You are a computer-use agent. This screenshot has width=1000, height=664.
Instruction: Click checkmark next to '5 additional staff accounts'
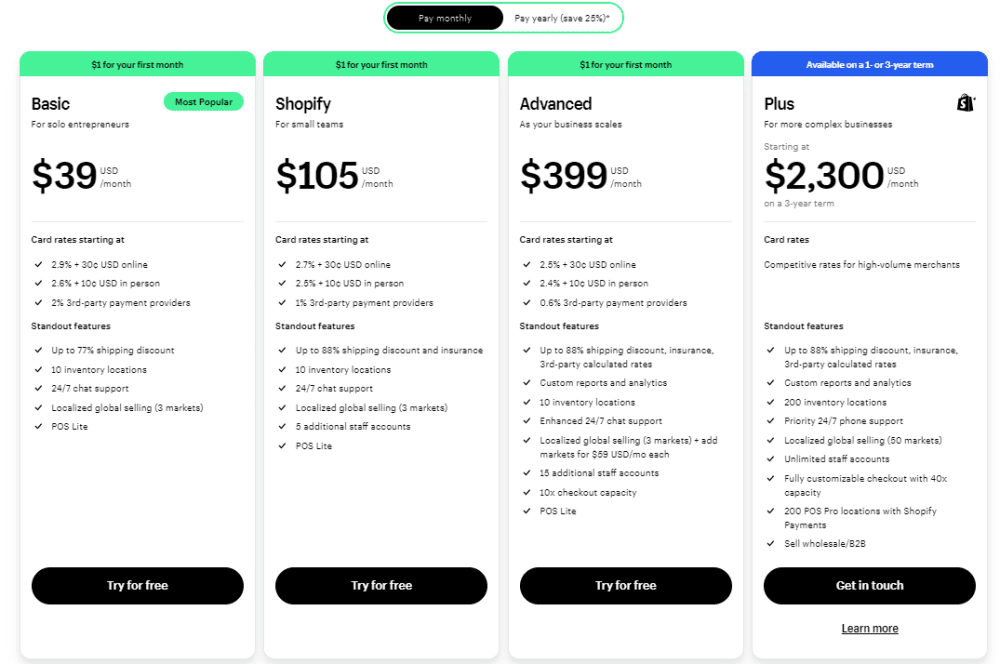click(283, 426)
